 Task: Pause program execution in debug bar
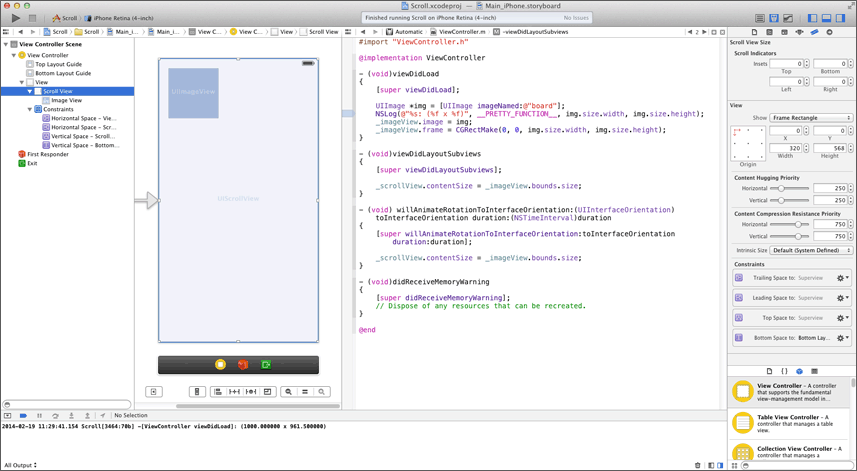pos(39,415)
